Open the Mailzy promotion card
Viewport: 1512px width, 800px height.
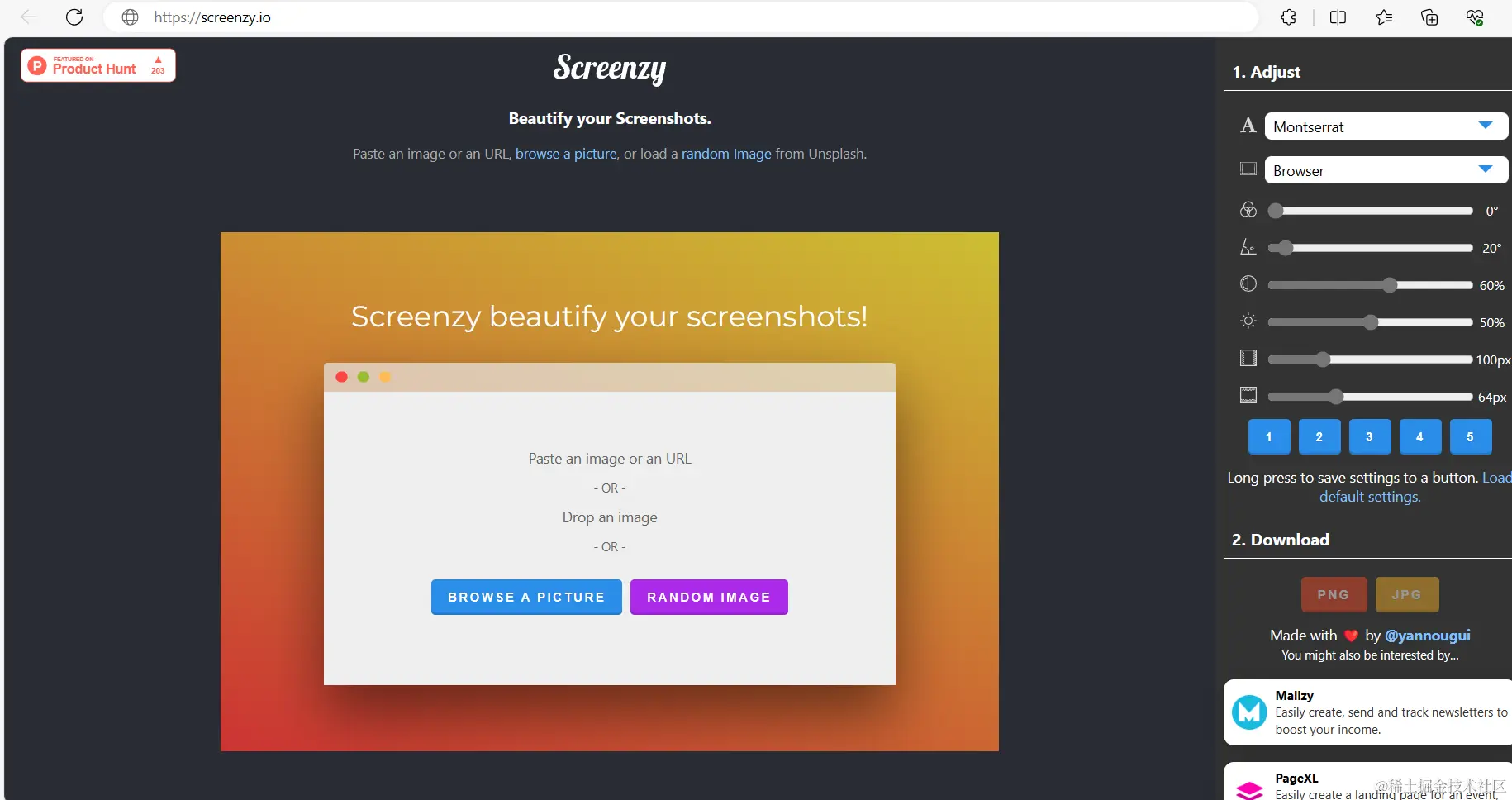pos(1368,712)
